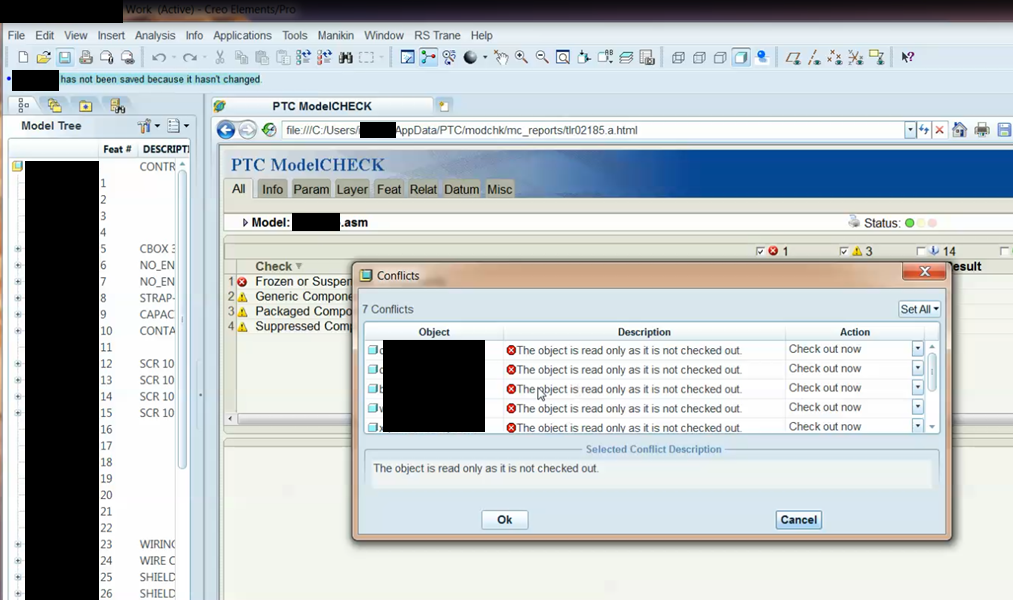Refit the model to the screen
The image size is (1013, 600).
pos(563,57)
